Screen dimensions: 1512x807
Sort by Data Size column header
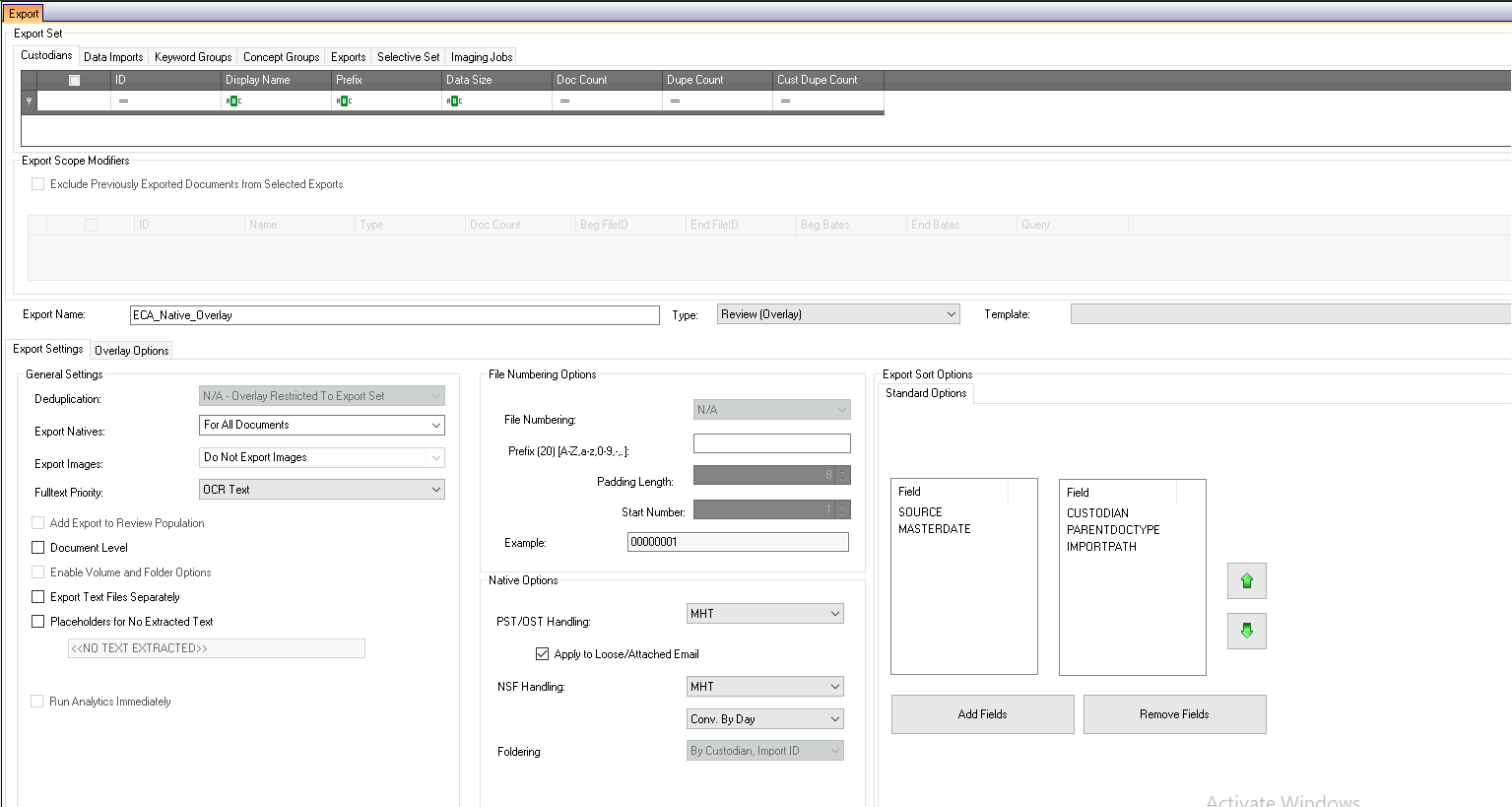(x=496, y=80)
